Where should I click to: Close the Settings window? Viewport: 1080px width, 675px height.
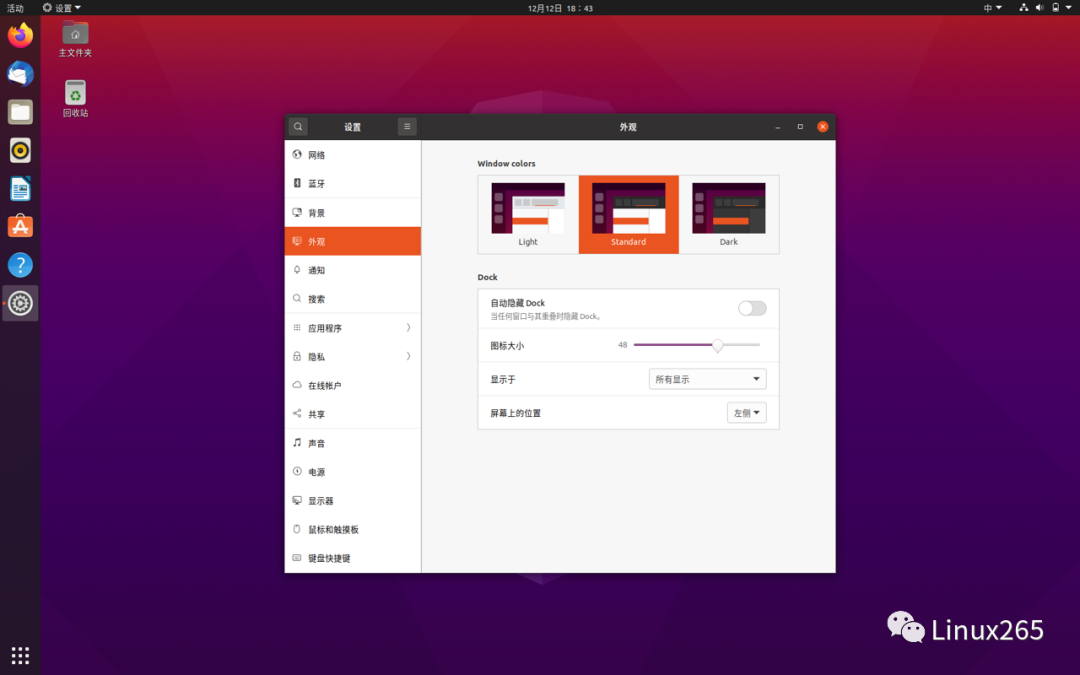(822, 127)
